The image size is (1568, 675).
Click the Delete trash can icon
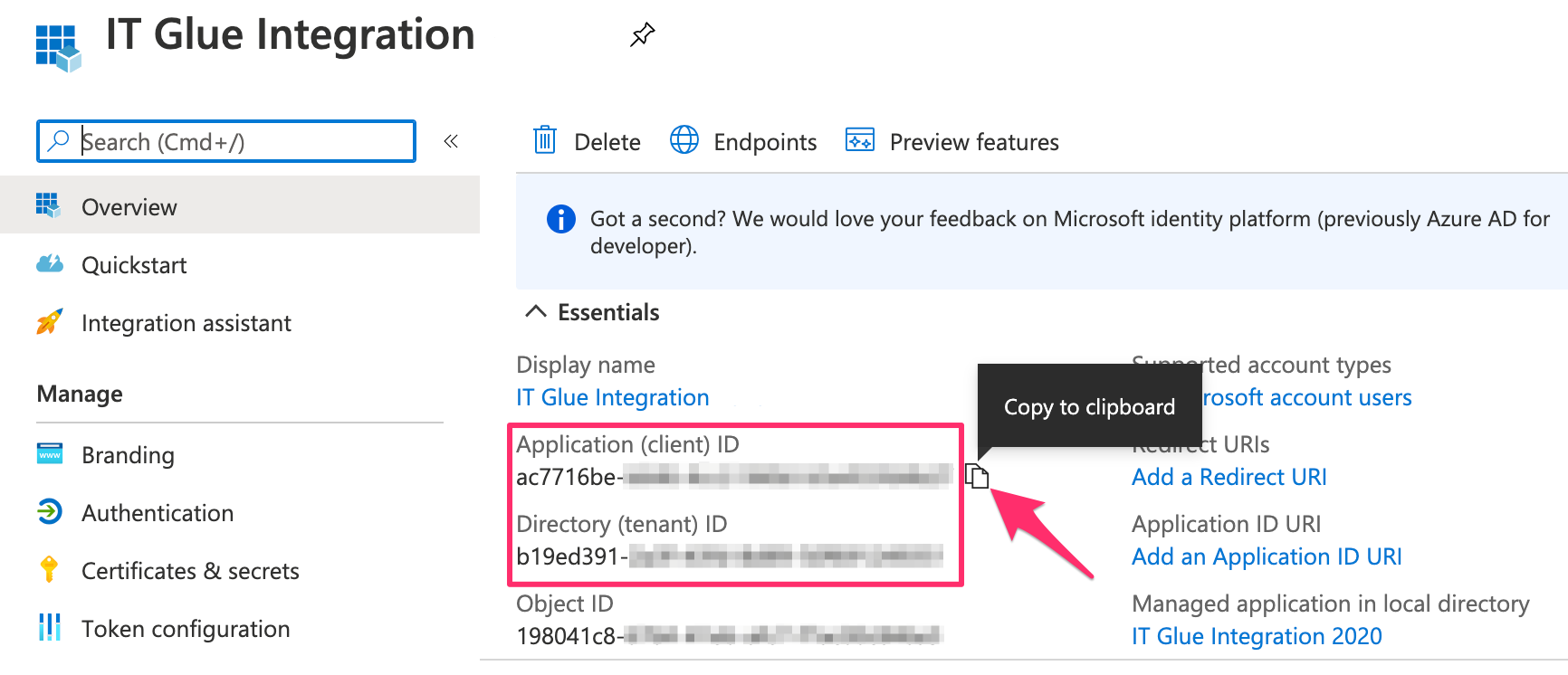[545, 140]
